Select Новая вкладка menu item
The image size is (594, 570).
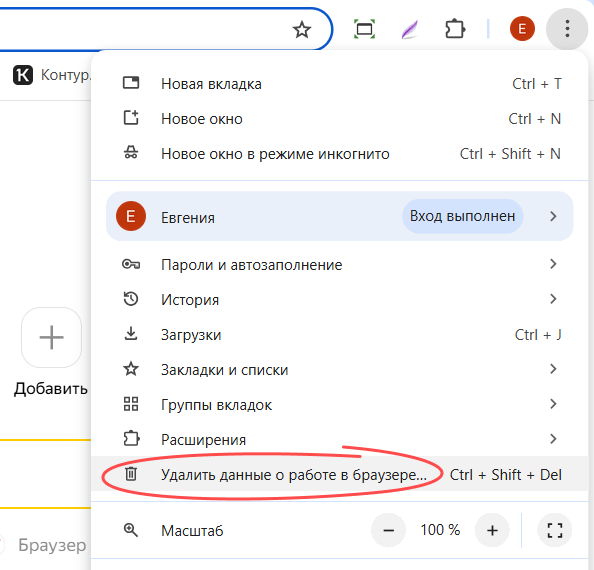[340, 84]
